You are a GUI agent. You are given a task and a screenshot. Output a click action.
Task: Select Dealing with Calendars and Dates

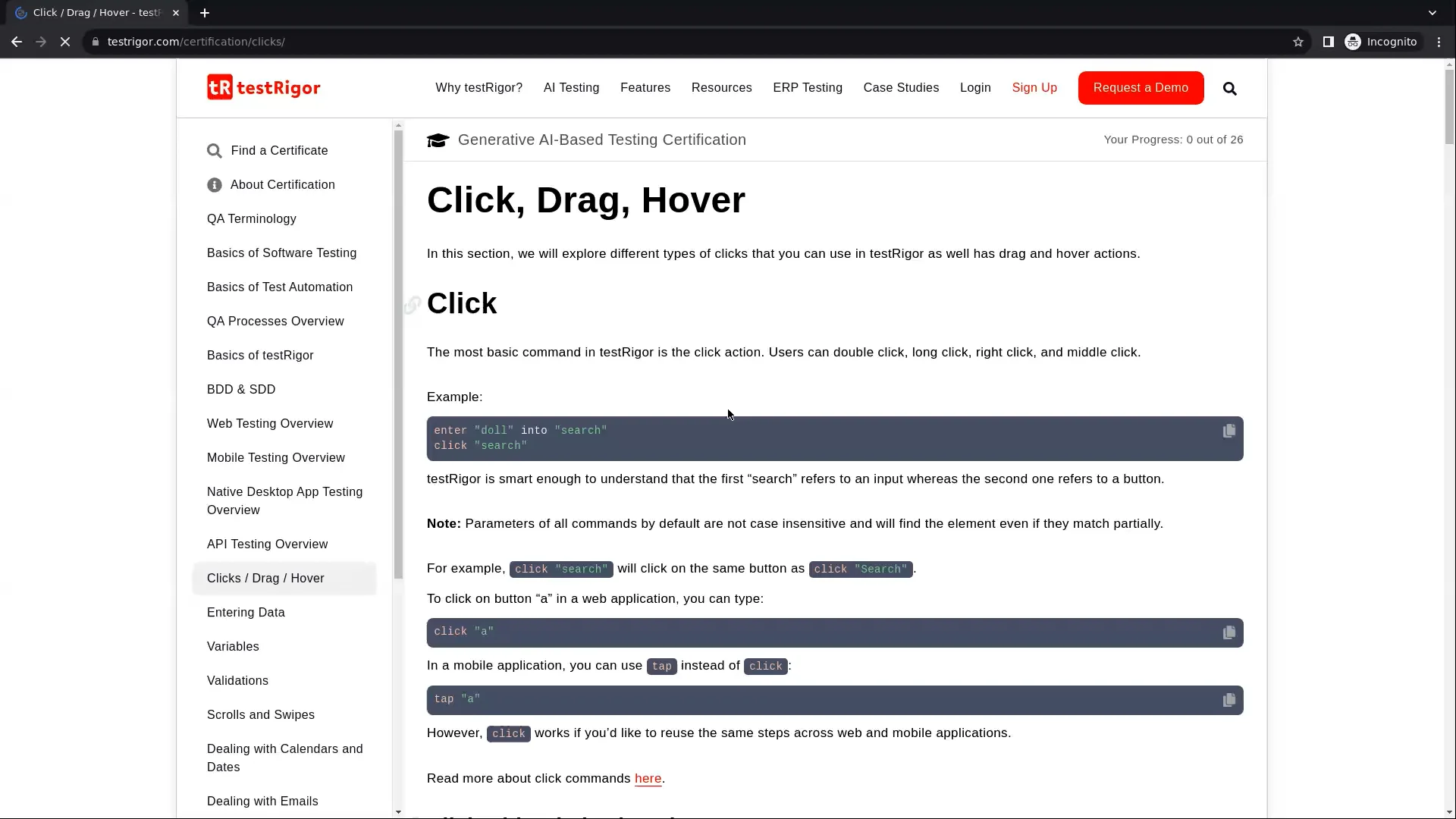284,758
